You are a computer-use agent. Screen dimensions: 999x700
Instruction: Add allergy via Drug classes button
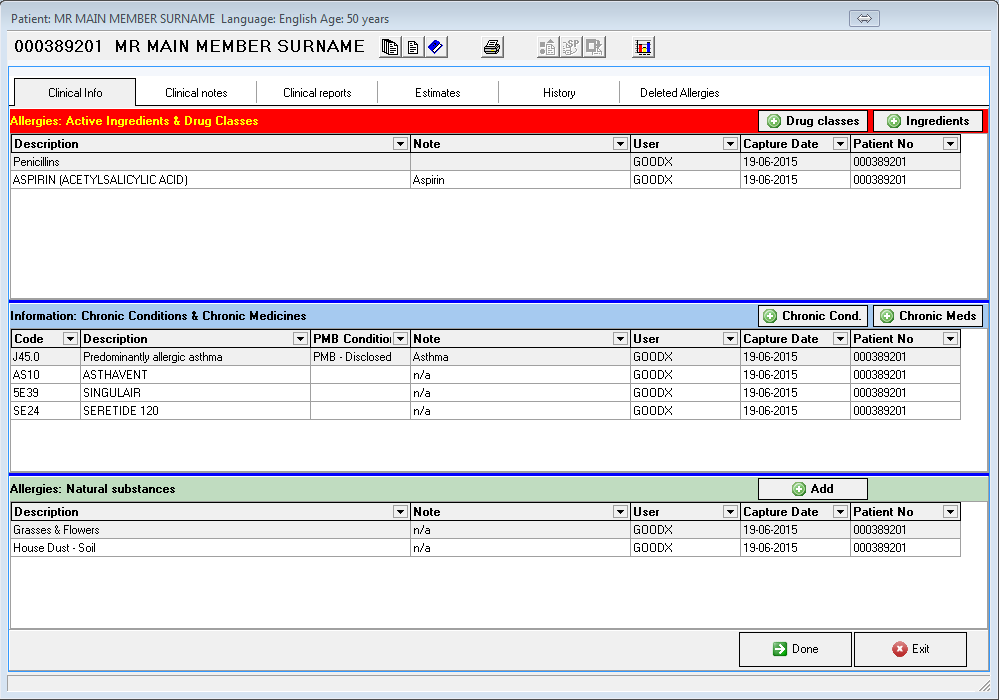coord(812,121)
